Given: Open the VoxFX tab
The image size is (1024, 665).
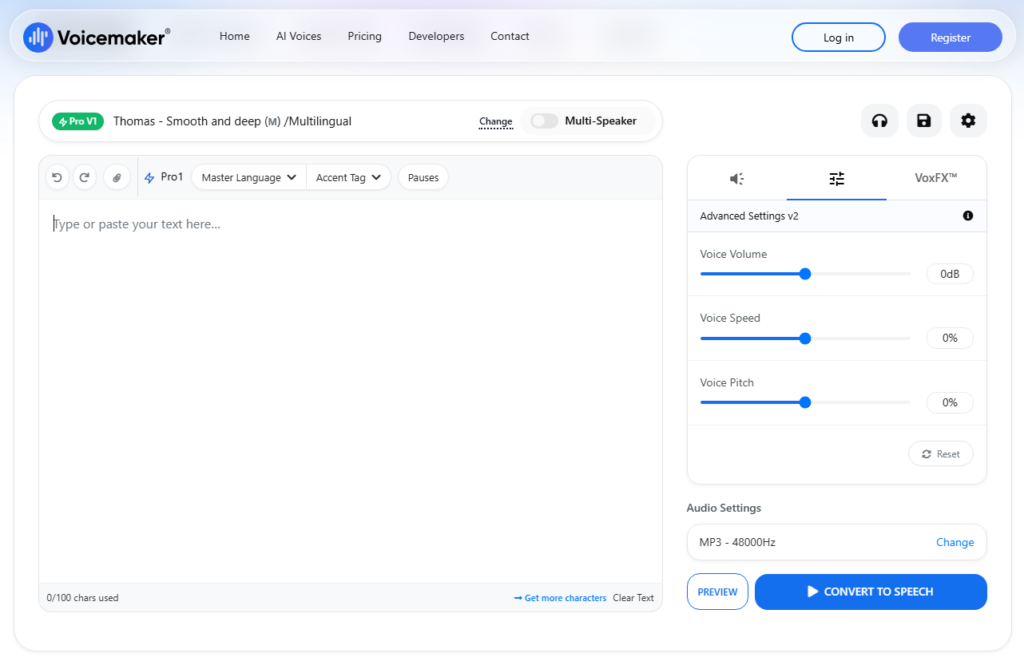Looking at the screenshot, I should pos(936,178).
